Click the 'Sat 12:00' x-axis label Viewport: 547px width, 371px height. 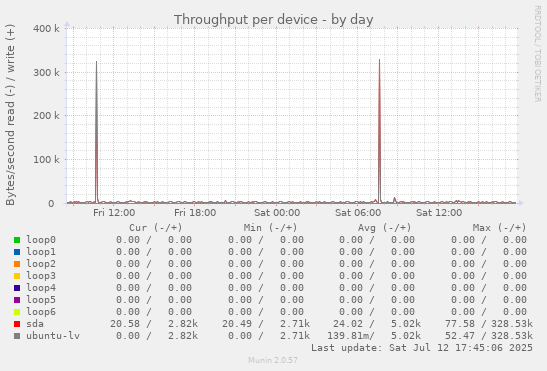439,213
